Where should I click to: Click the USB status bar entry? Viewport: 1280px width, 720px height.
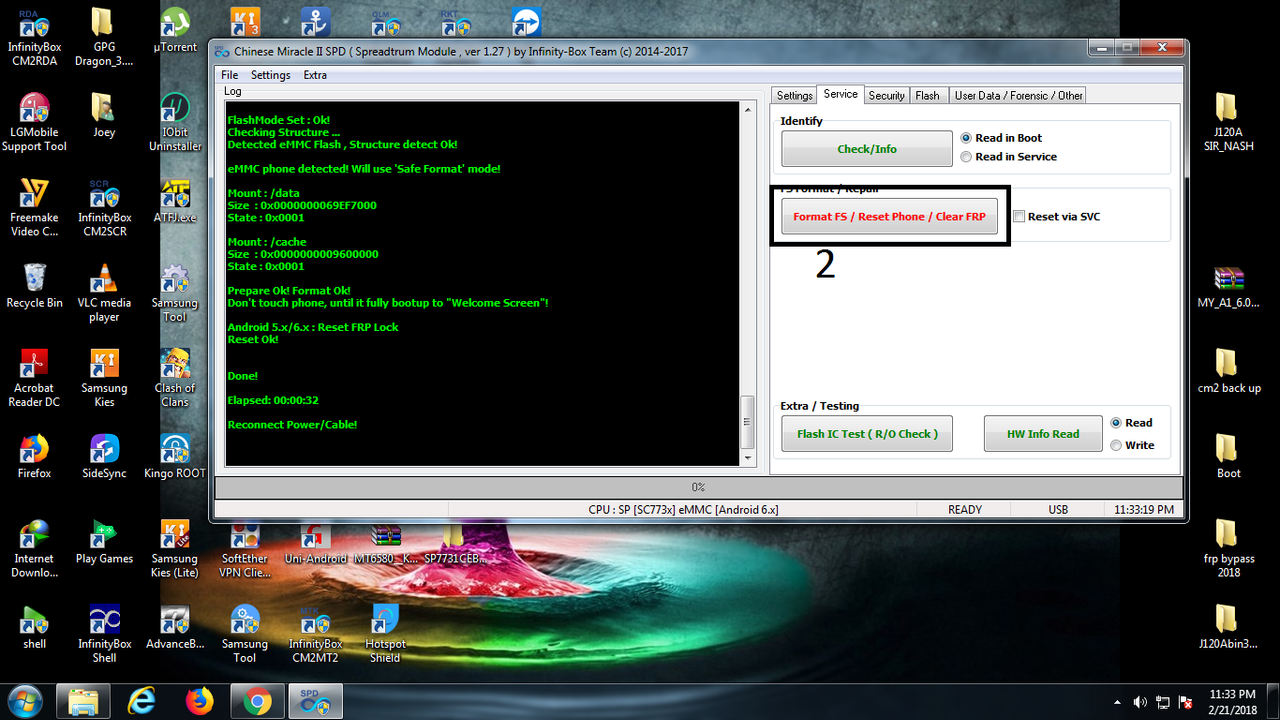point(1058,509)
